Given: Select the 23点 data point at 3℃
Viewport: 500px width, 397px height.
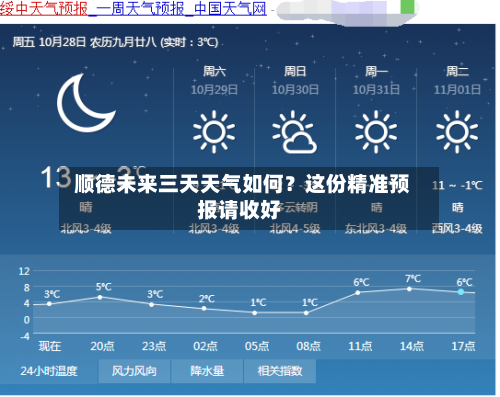Looking at the screenshot, I should pyautogui.click(x=152, y=304).
